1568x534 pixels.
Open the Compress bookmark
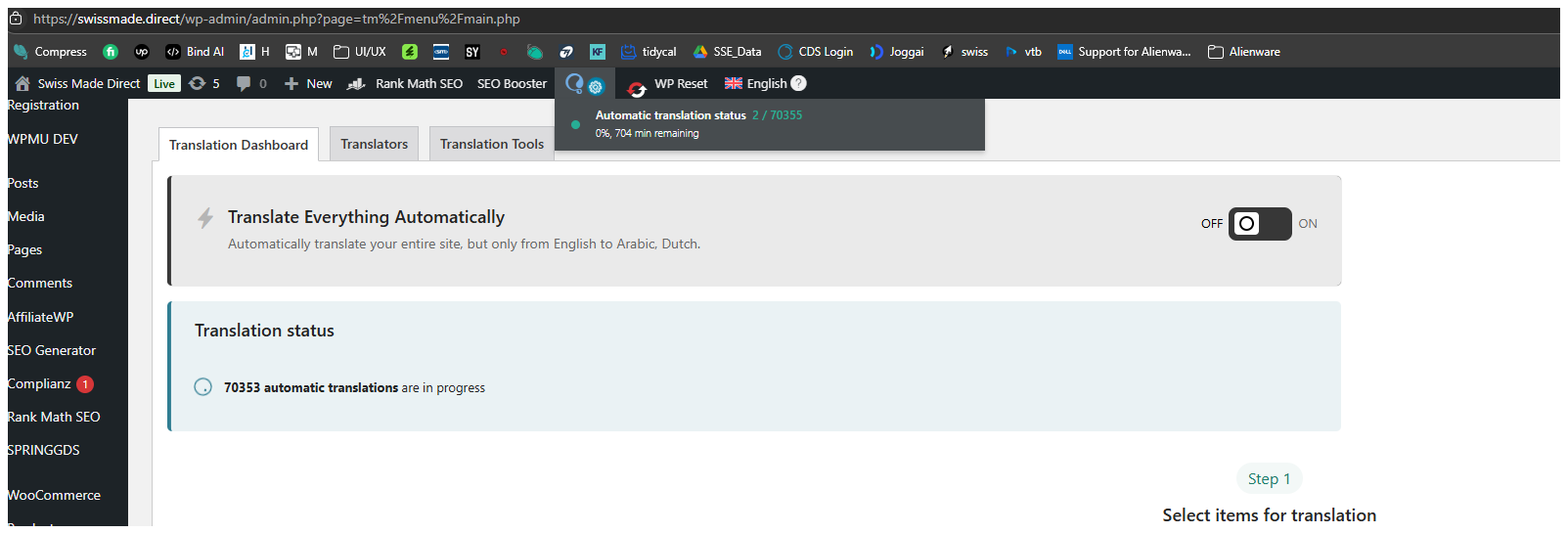tap(50, 52)
